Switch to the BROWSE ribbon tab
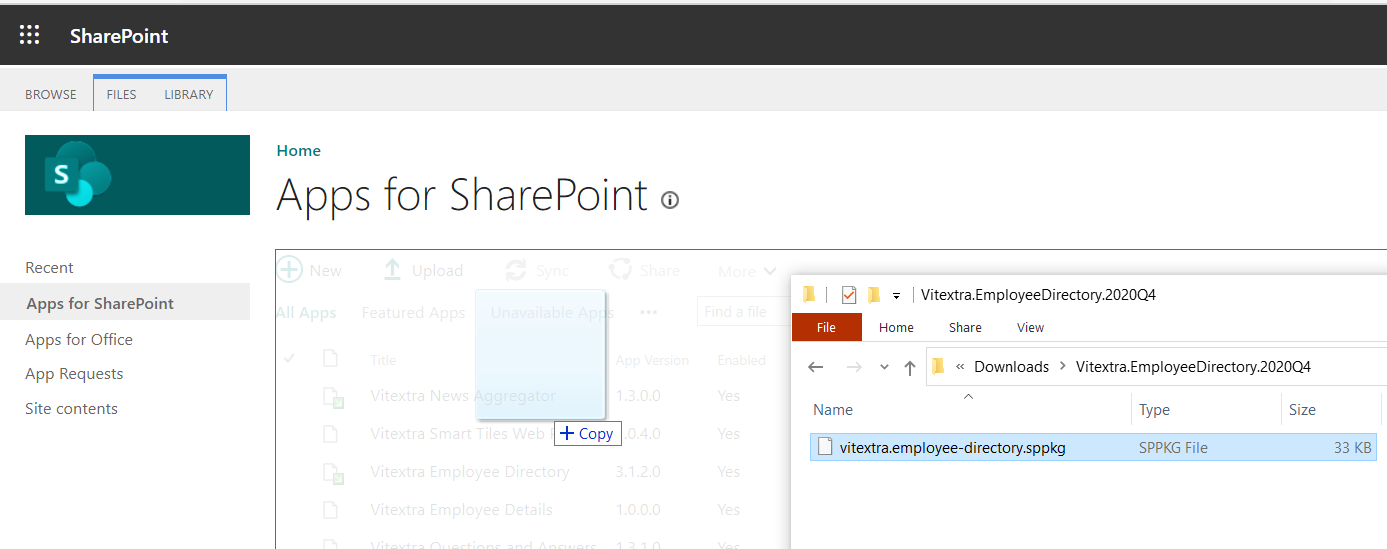1387x549 pixels. [51, 94]
